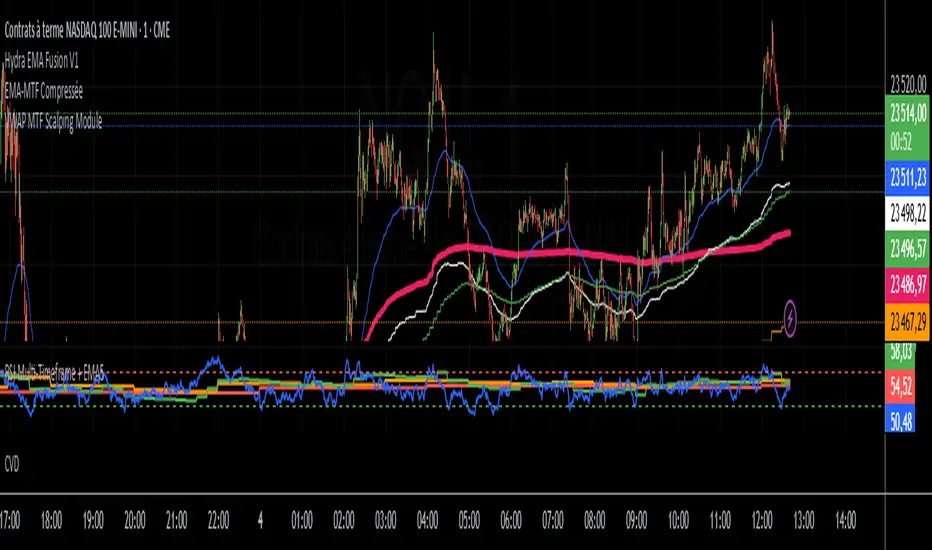The image size is (932, 550).
Task: Click the 04:00 time axis label
Action: click(x=427, y=521)
